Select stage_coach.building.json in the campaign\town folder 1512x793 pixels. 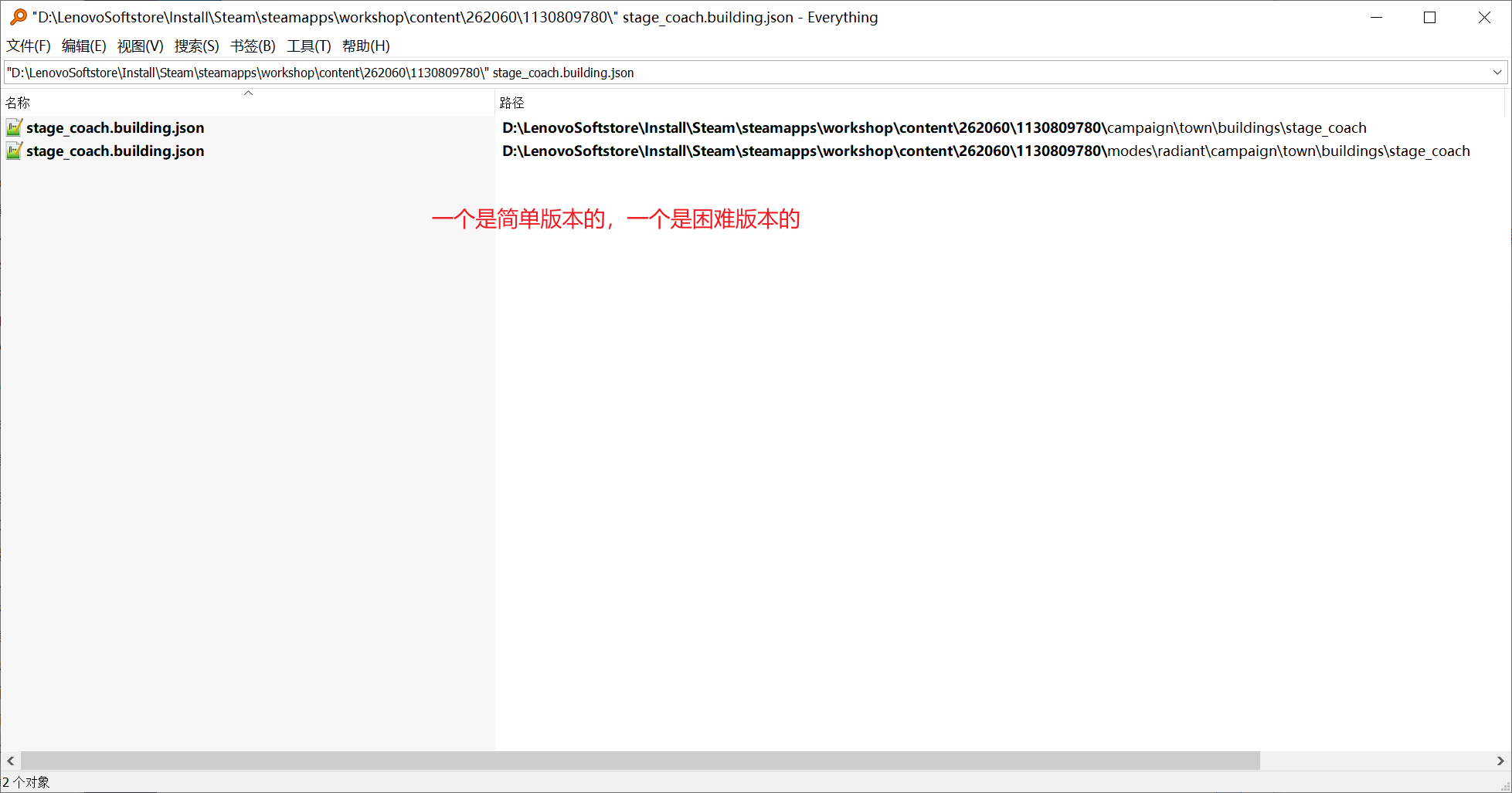[115, 128]
